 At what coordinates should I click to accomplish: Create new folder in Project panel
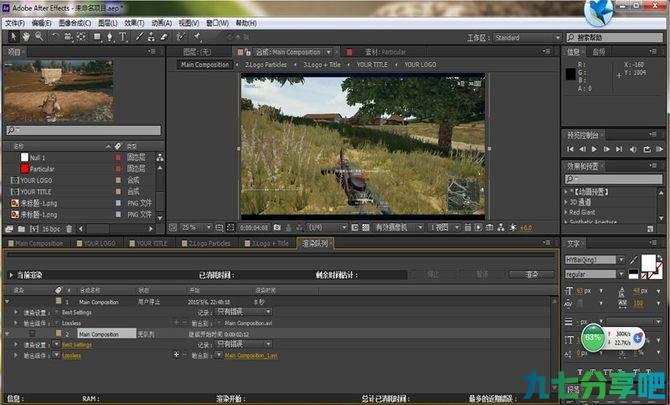[21, 229]
